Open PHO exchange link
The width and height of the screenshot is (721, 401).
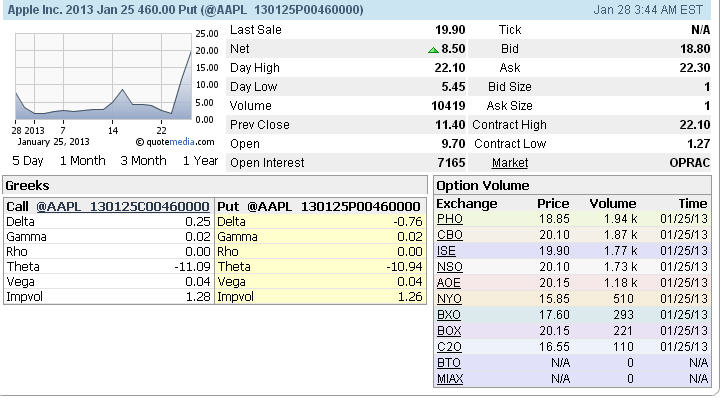pyautogui.click(x=450, y=219)
